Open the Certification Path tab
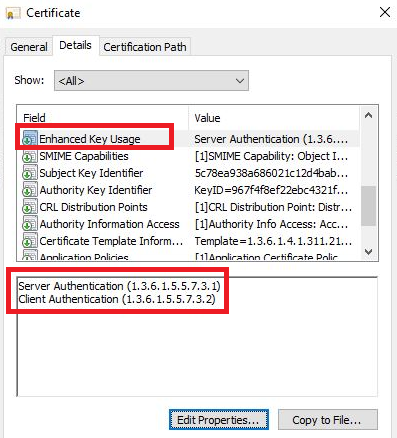Viewport: 397px width, 438px height. click(145, 47)
